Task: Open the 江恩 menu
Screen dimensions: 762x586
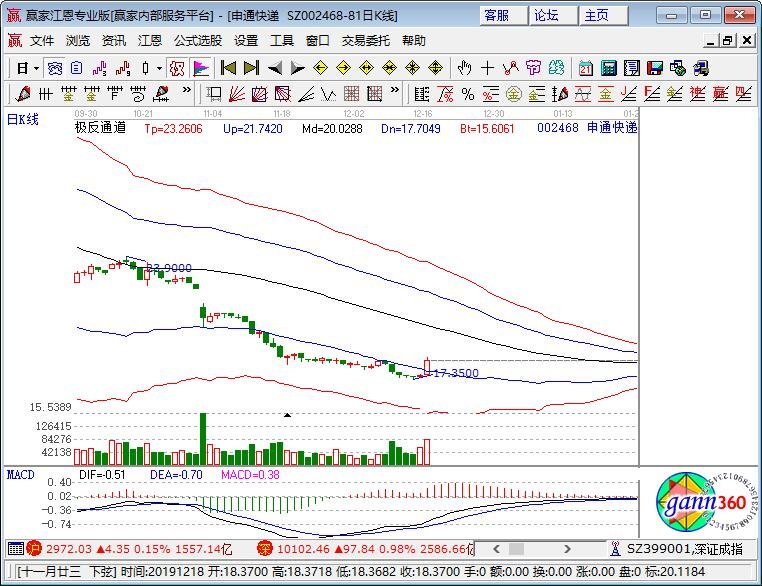Action: click(x=149, y=41)
